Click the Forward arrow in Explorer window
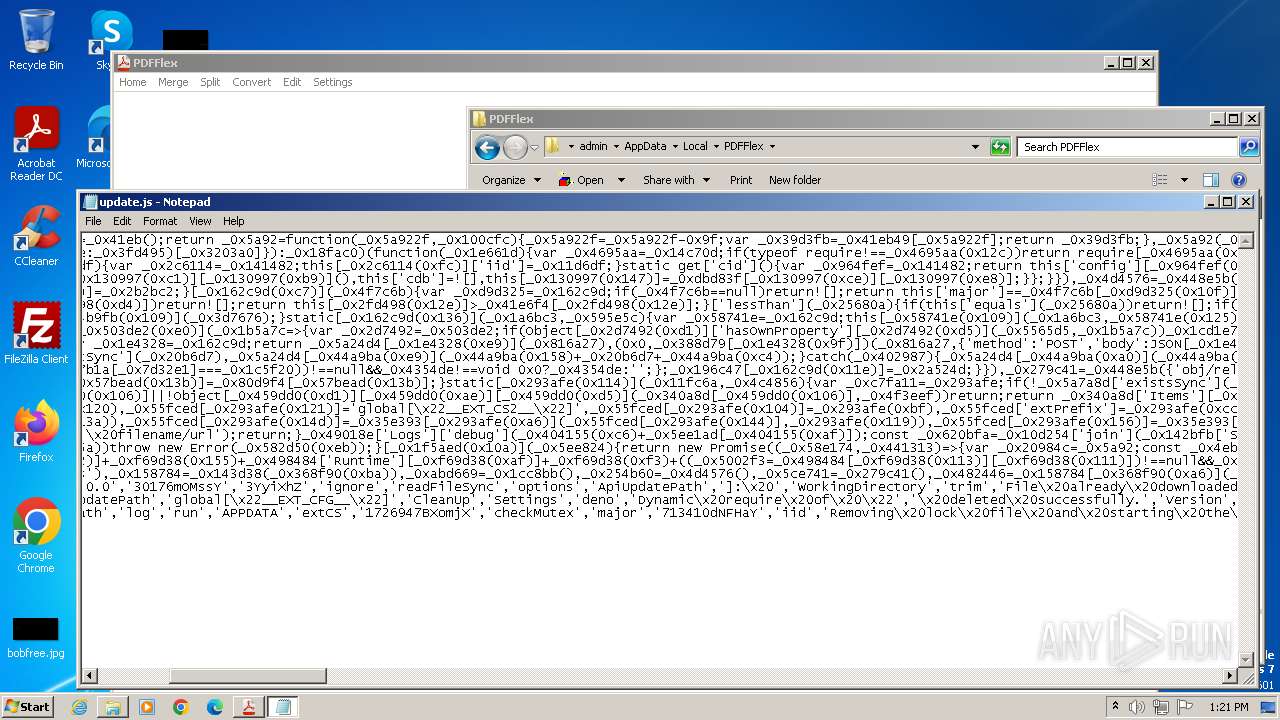 (x=514, y=147)
